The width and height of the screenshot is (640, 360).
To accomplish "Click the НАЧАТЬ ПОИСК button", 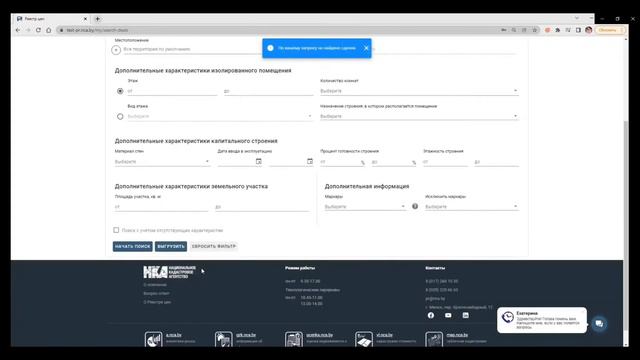I will tap(133, 247).
